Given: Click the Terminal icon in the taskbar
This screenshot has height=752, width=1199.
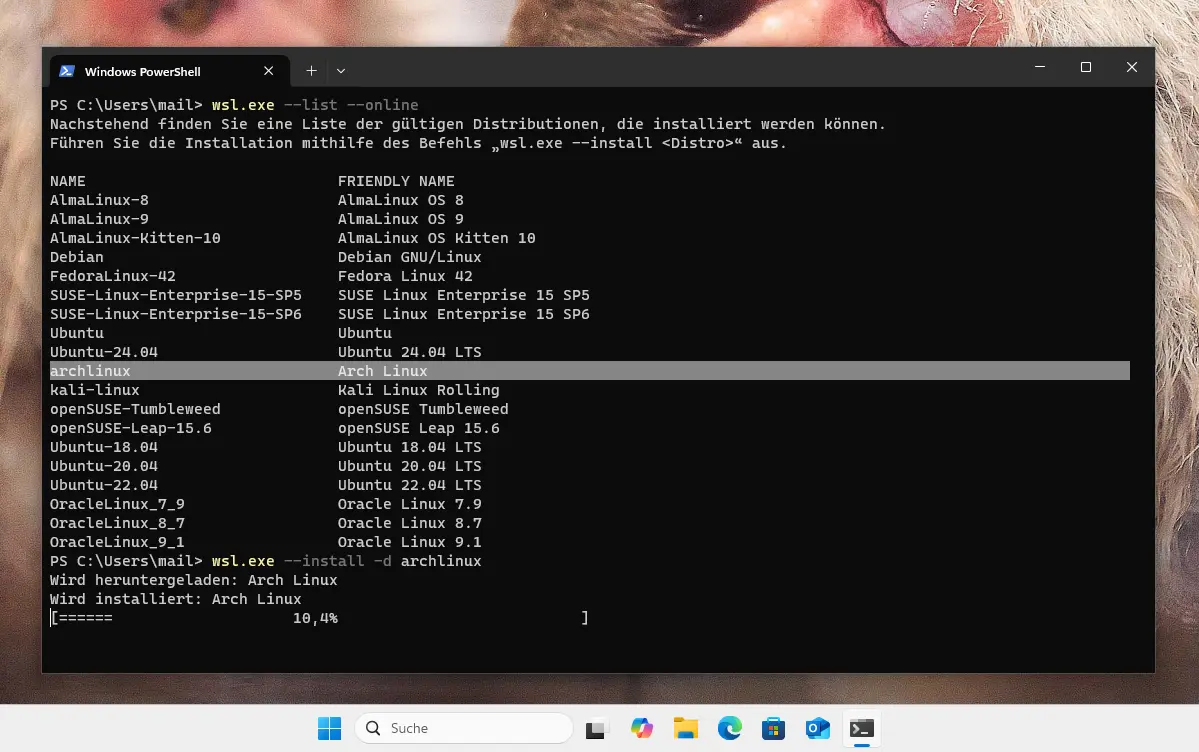Looking at the screenshot, I should tap(861, 728).
